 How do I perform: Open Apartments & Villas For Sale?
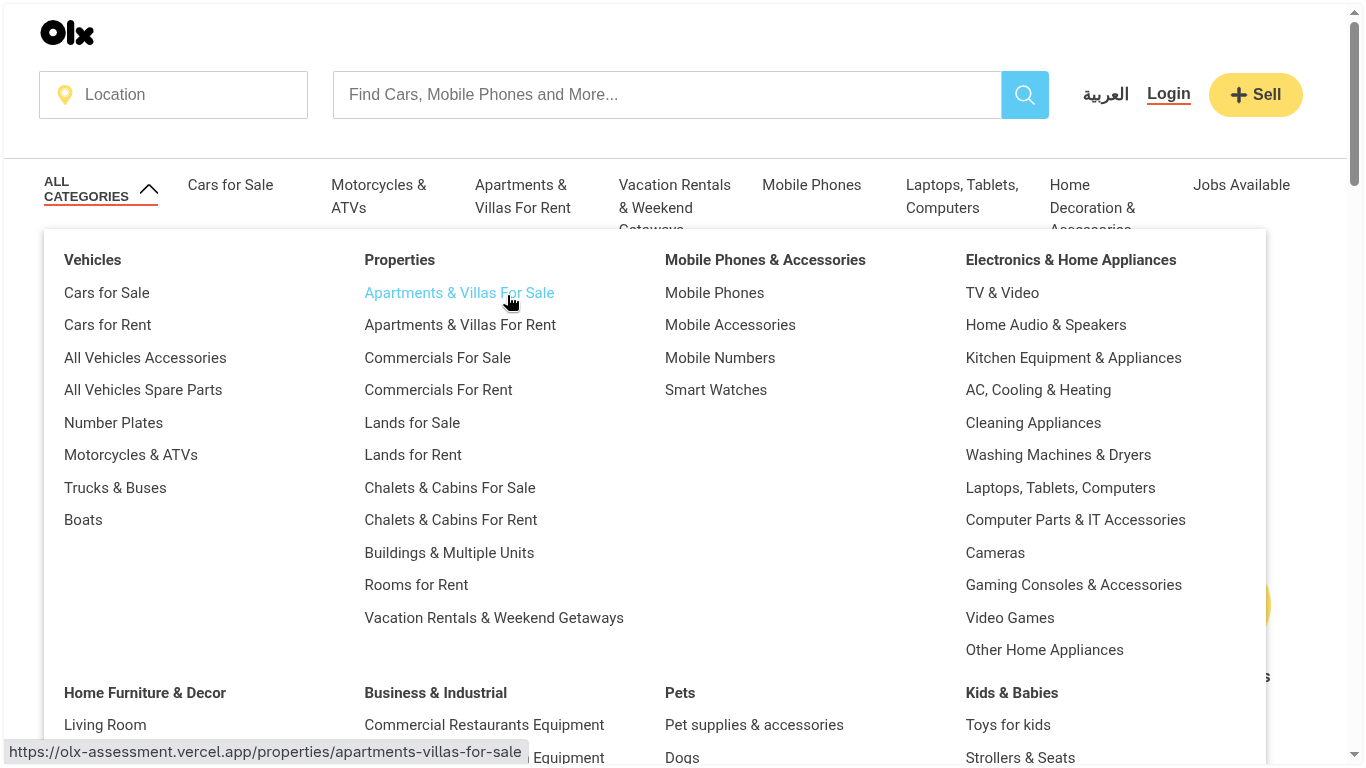[x=459, y=293]
